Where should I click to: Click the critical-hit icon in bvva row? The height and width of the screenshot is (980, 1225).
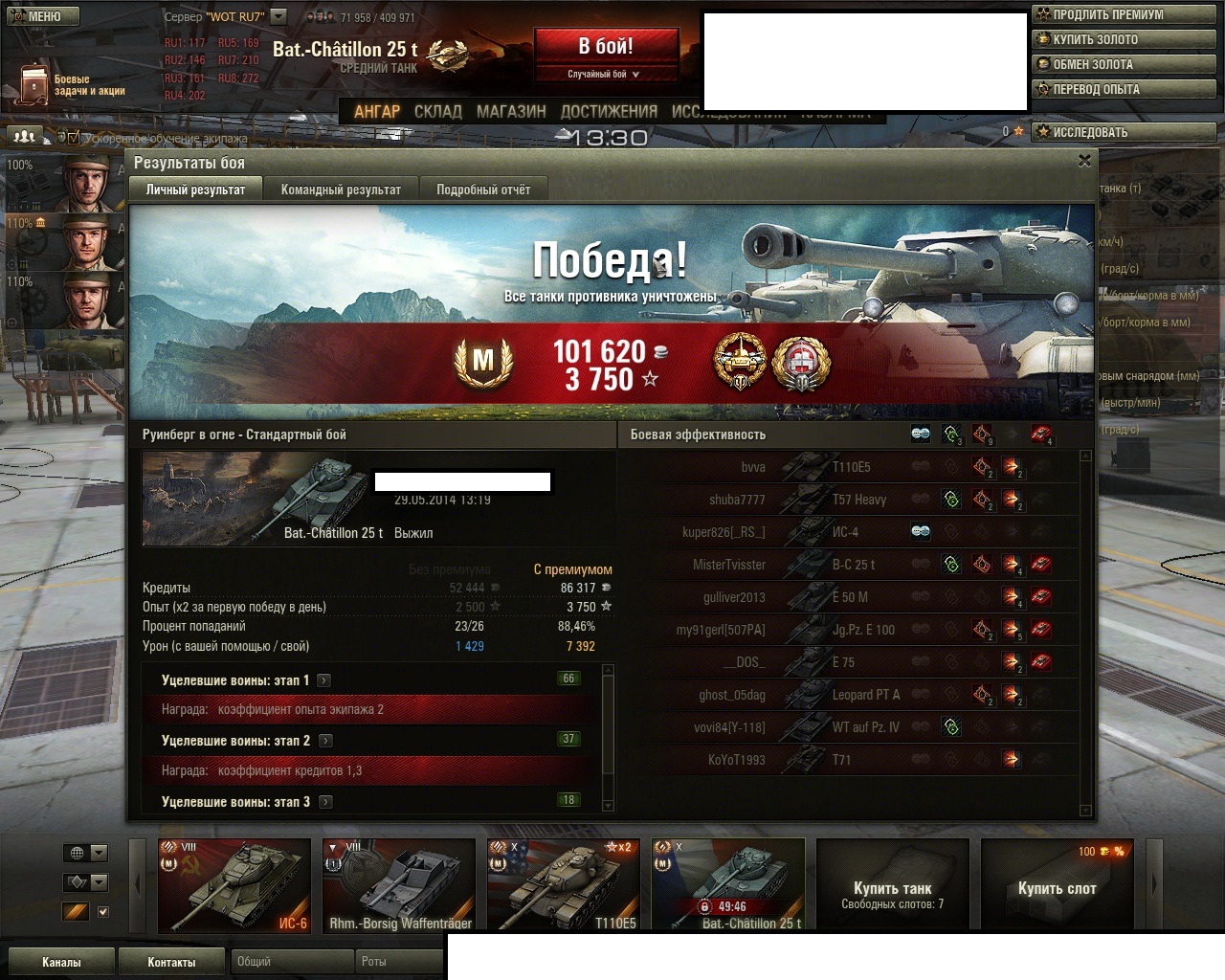click(x=982, y=467)
